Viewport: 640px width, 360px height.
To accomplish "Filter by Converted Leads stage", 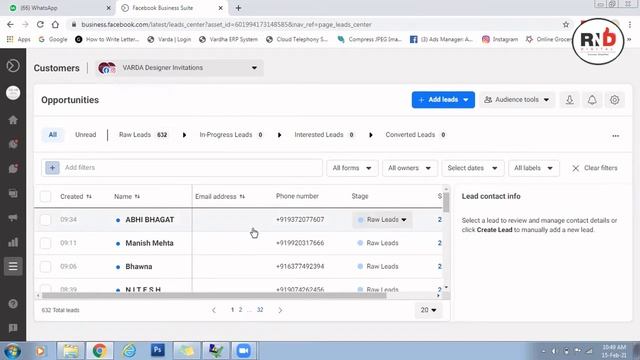I will [416, 135].
